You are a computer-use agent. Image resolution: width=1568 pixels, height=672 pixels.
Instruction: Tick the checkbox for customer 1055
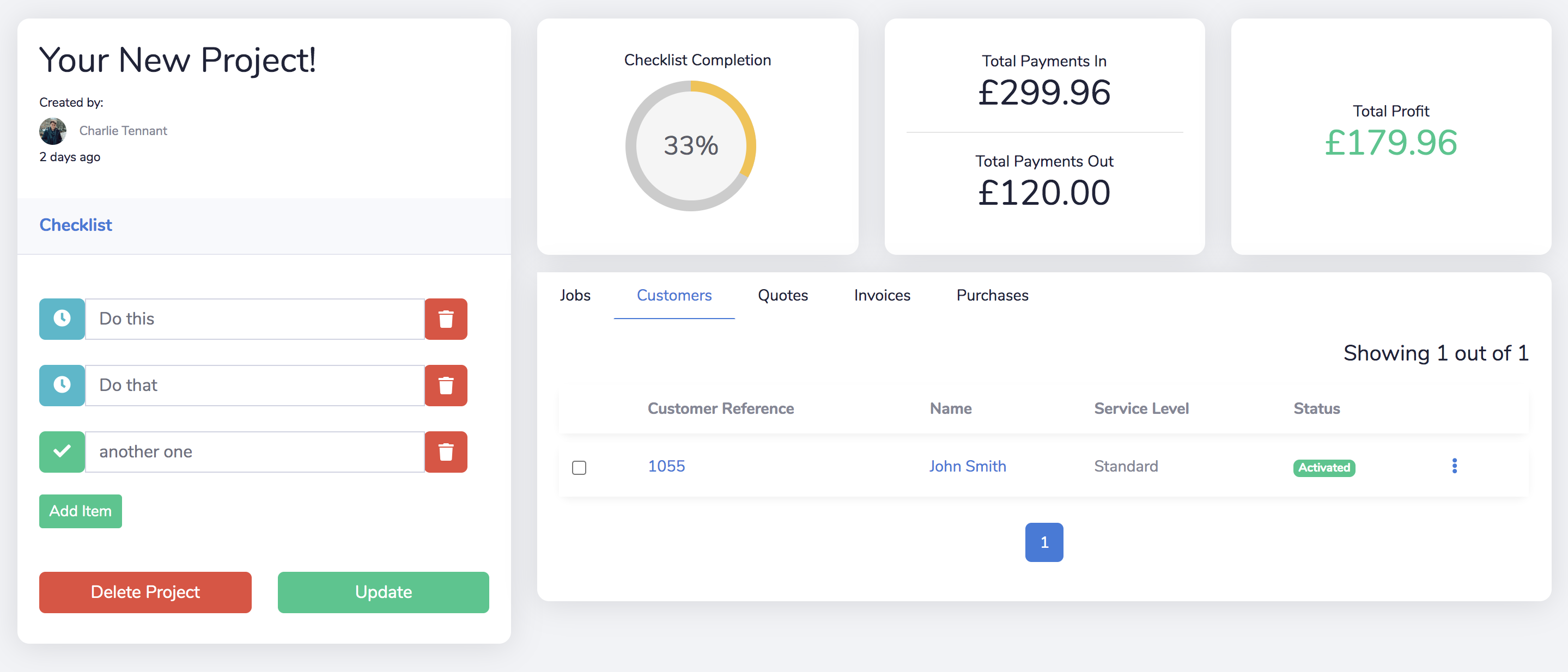[x=579, y=467]
